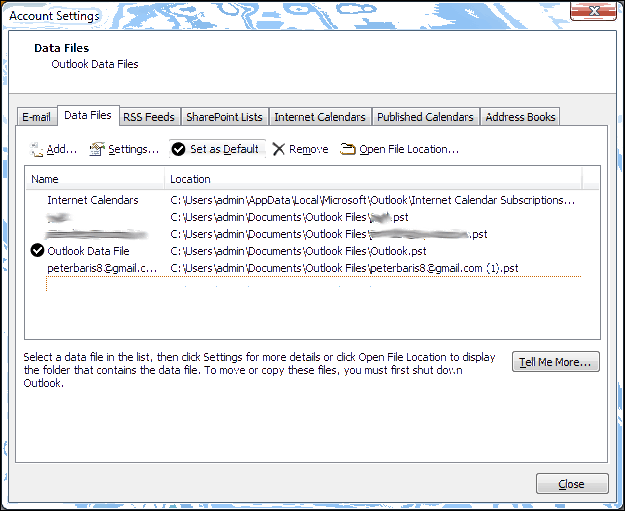Screen dimensions: 625x511
Task: Click the Set as Default checkmark icon
Action: pyautogui.click(x=178, y=149)
